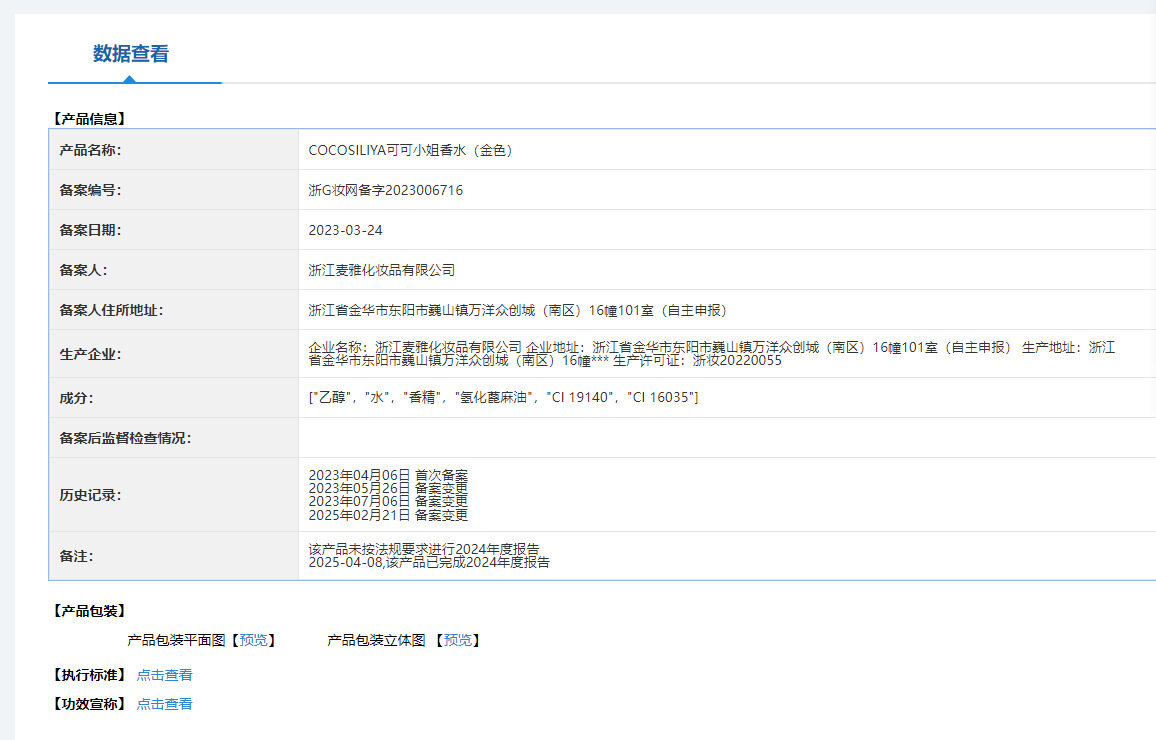
Task: Click the 产品名称 row label
Action: click(90, 150)
